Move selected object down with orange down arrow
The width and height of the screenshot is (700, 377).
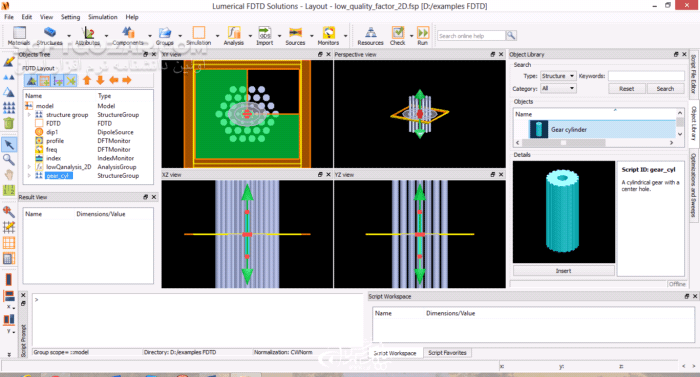(100, 80)
